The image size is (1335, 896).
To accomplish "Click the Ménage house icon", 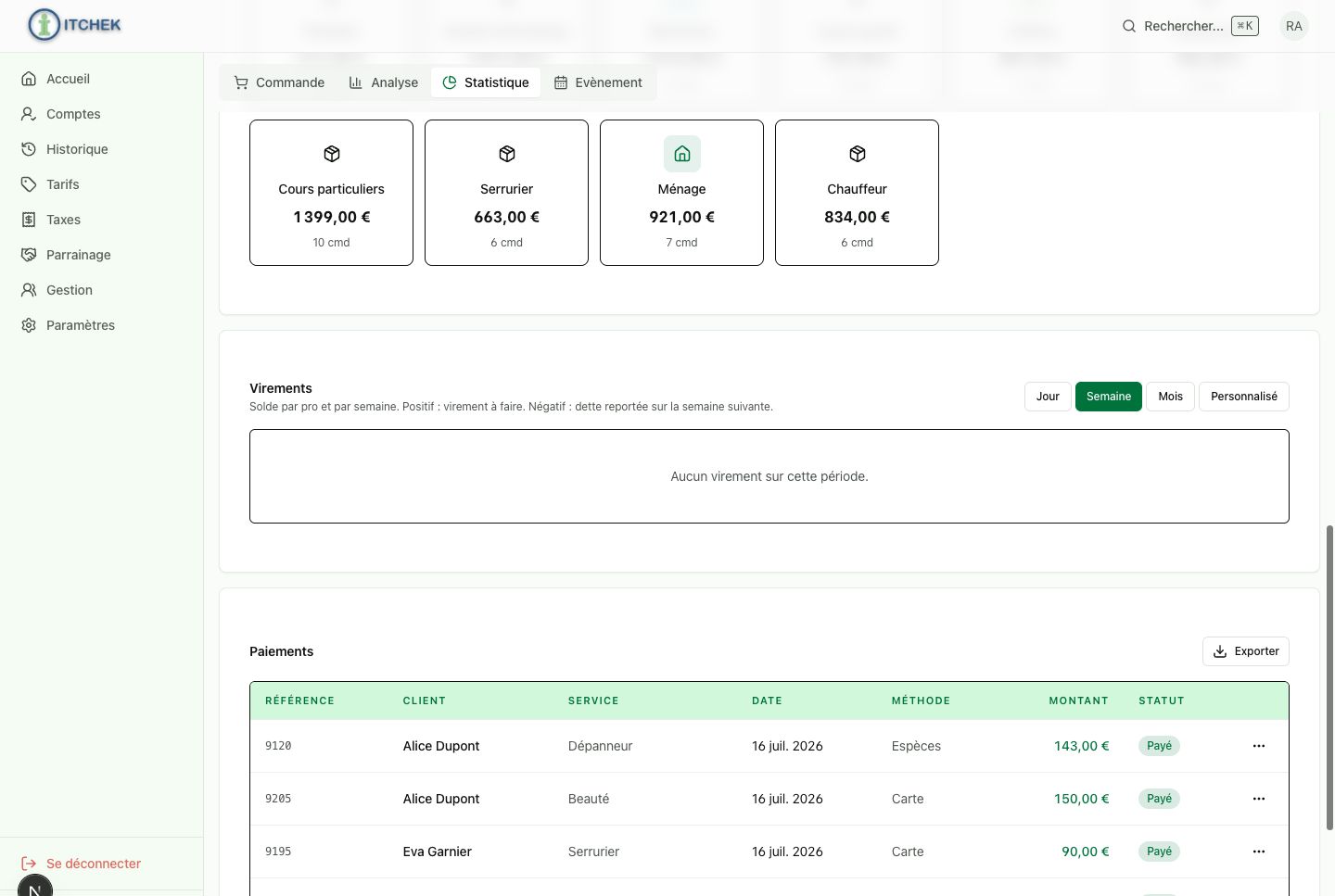I will tap(682, 154).
